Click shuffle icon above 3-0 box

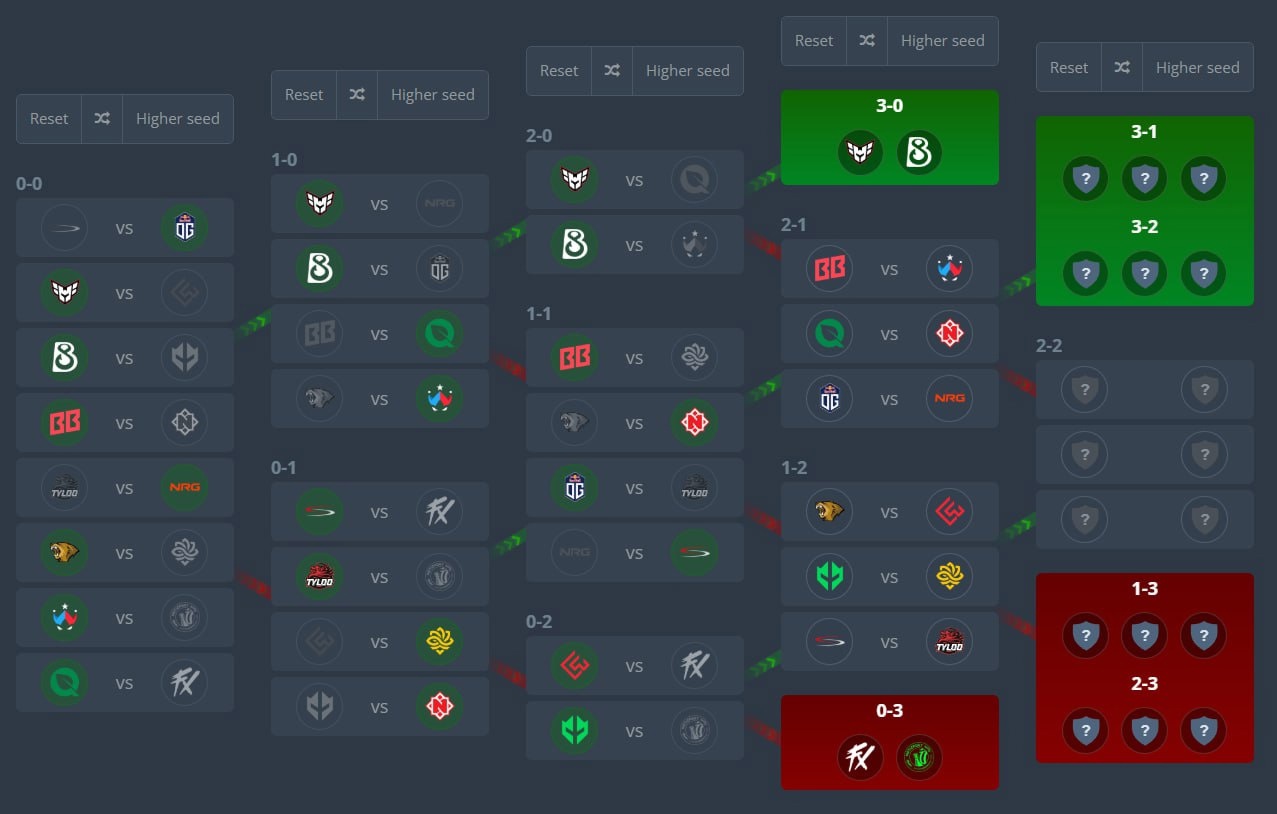click(867, 41)
